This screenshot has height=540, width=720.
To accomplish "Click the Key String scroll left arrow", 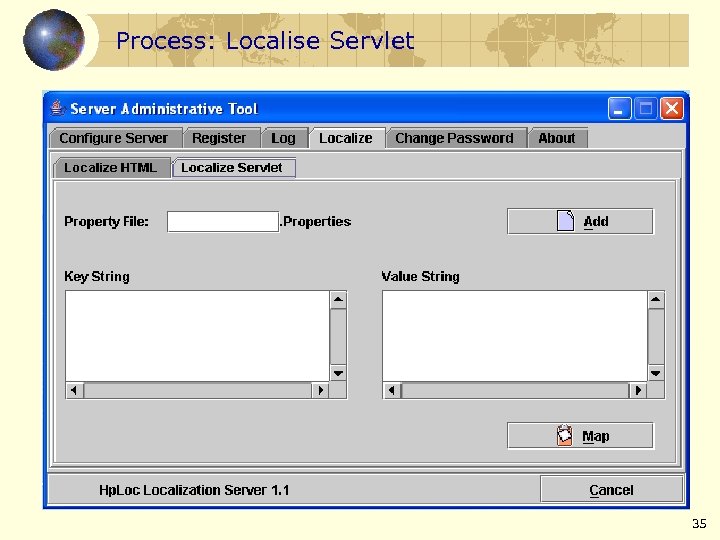I will click(74, 390).
